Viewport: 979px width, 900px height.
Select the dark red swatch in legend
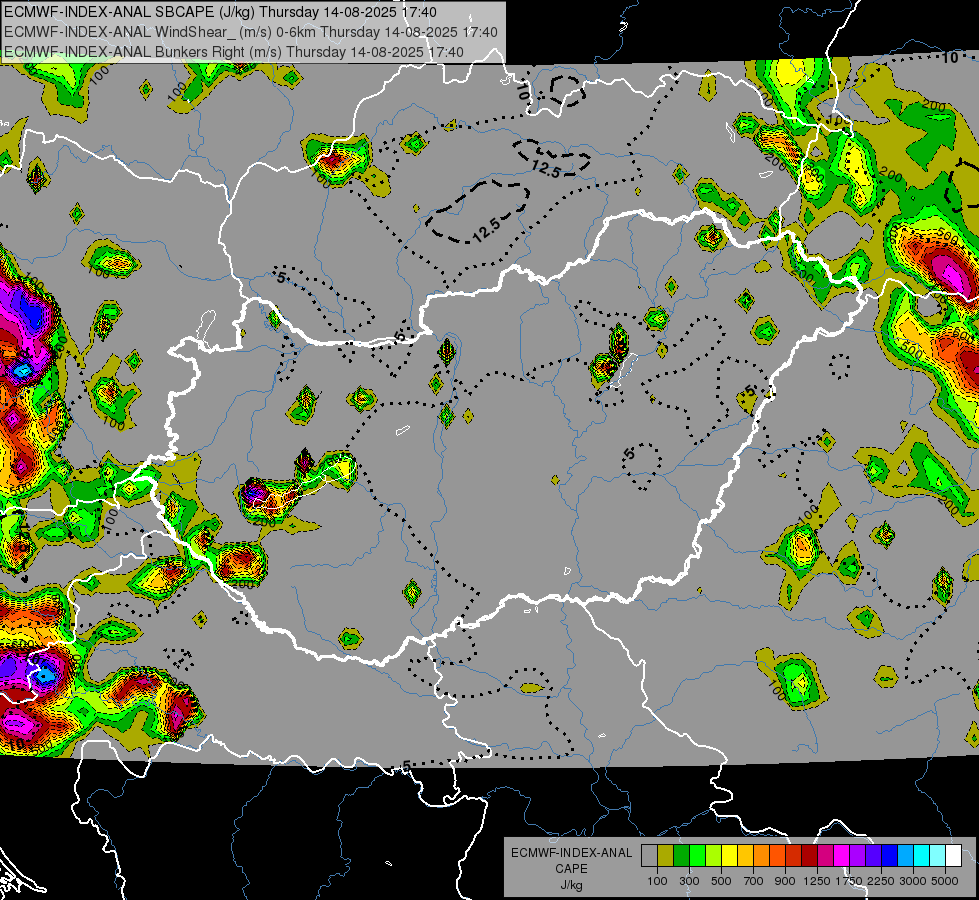click(810, 856)
